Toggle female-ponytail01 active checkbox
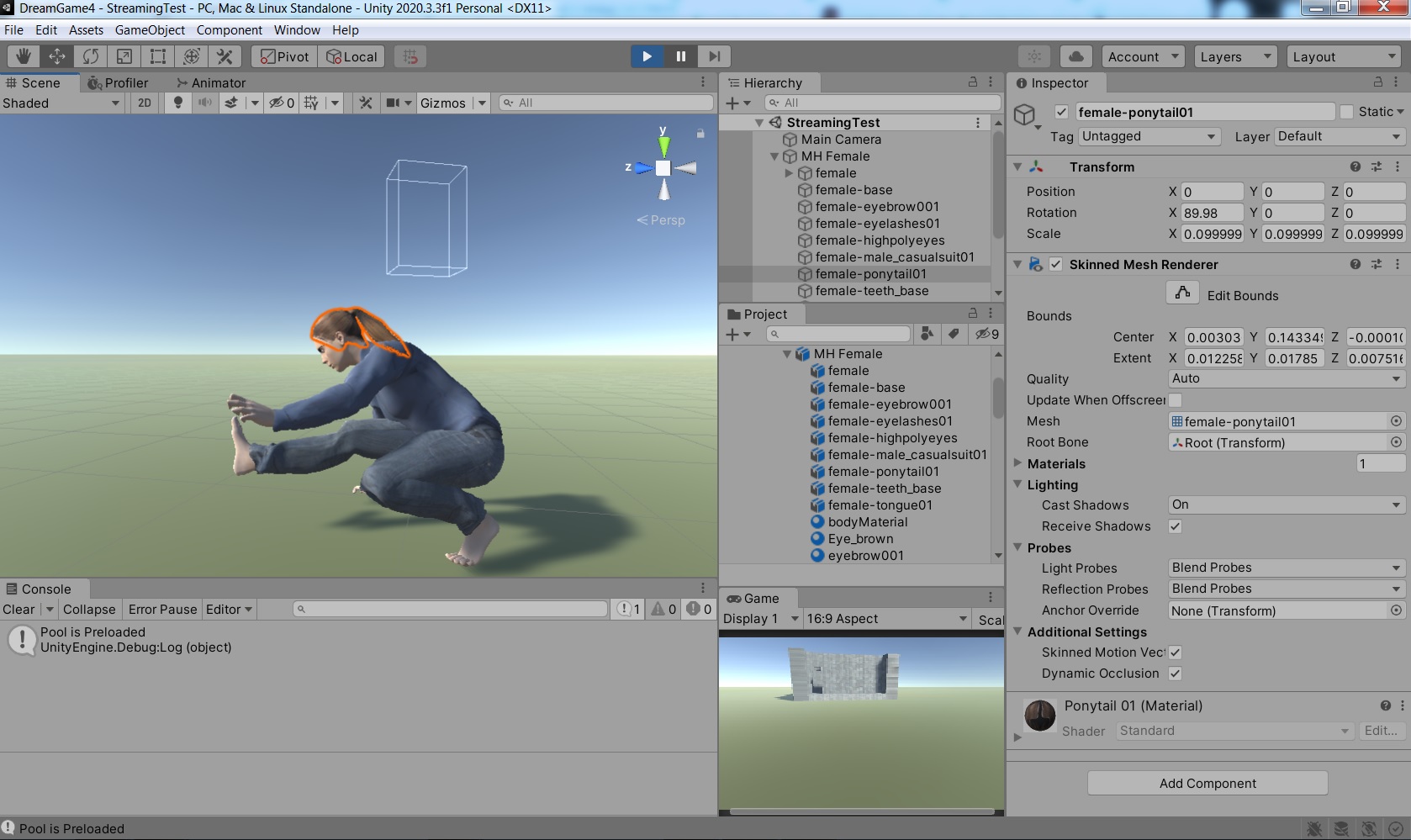Image resolution: width=1411 pixels, height=840 pixels. click(1062, 112)
